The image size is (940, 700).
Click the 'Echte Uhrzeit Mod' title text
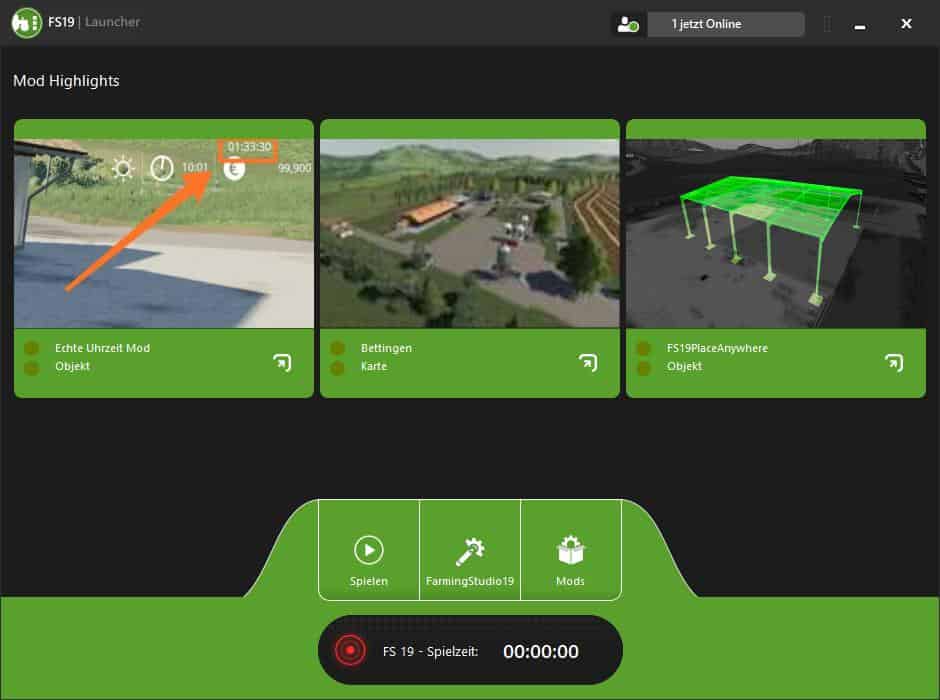click(x=102, y=348)
